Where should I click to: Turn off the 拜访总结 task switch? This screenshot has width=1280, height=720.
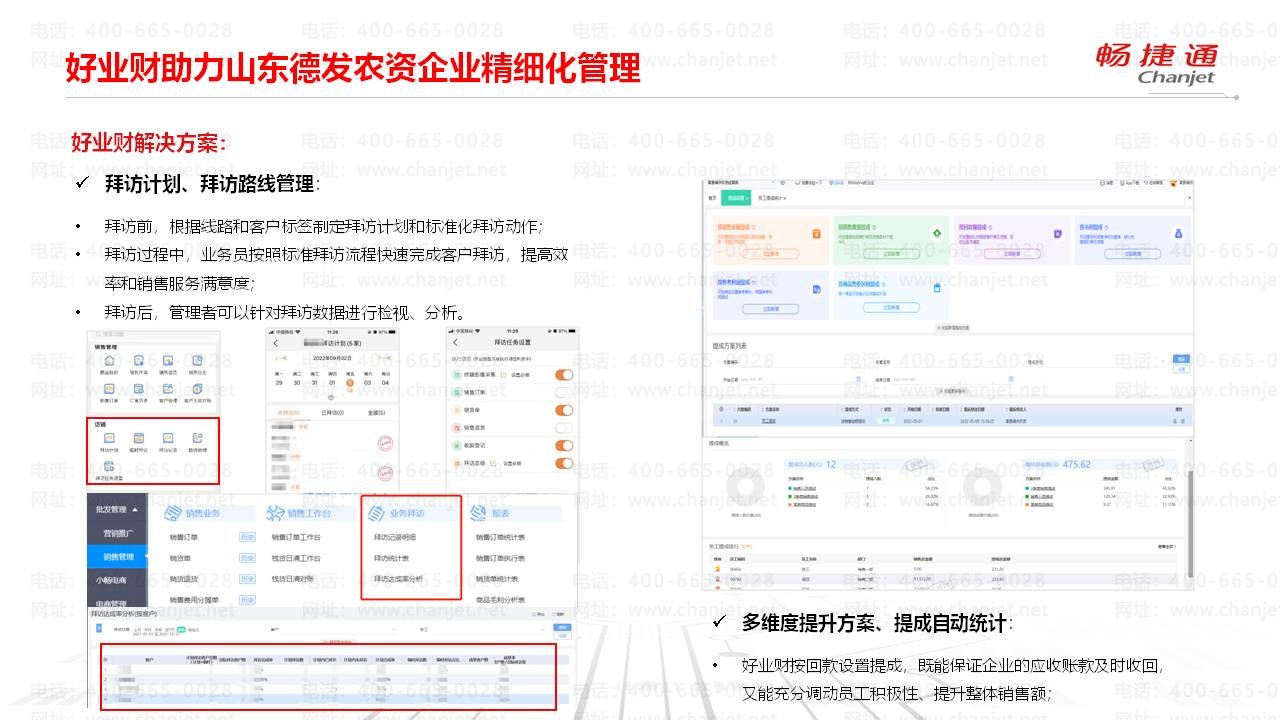(x=564, y=464)
